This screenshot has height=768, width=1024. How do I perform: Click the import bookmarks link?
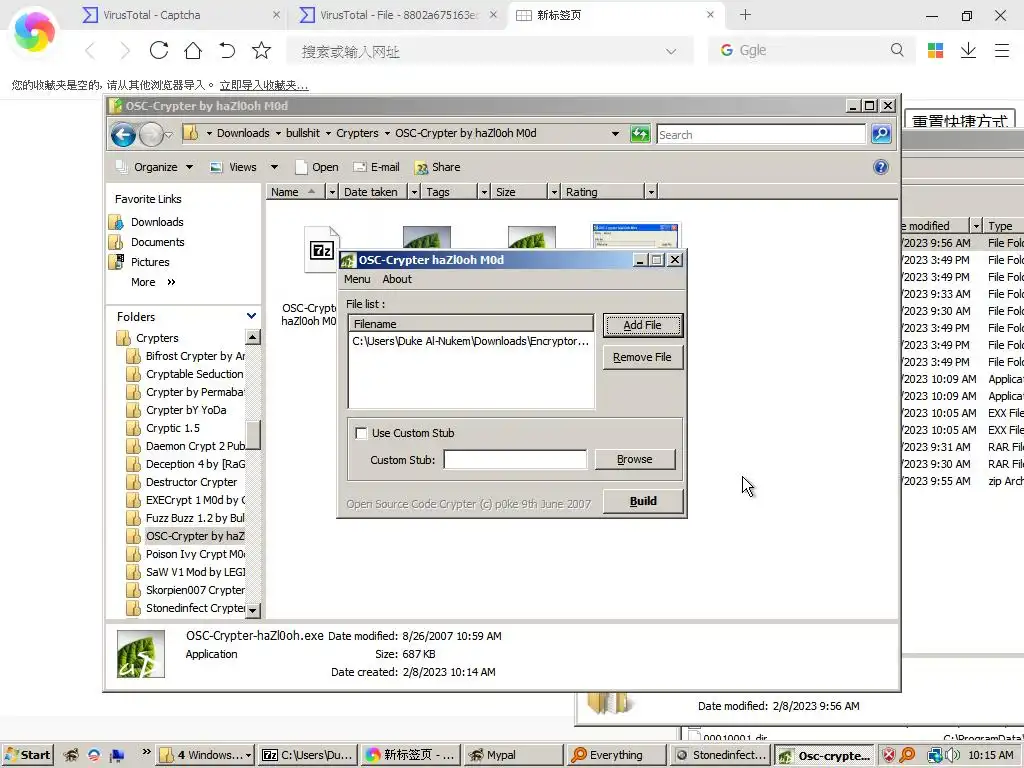point(264,85)
